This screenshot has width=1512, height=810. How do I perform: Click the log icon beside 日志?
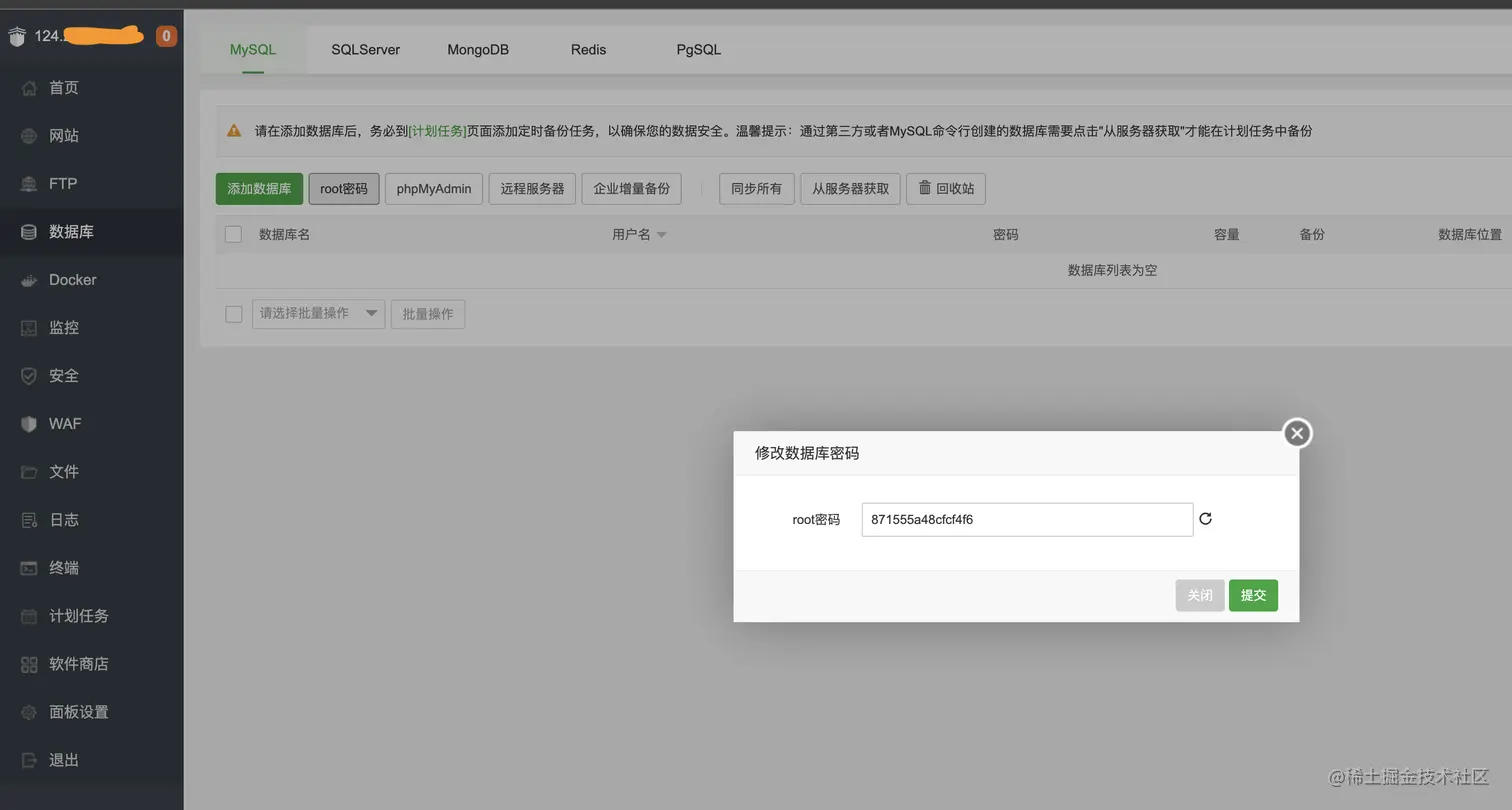pos(29,520)
